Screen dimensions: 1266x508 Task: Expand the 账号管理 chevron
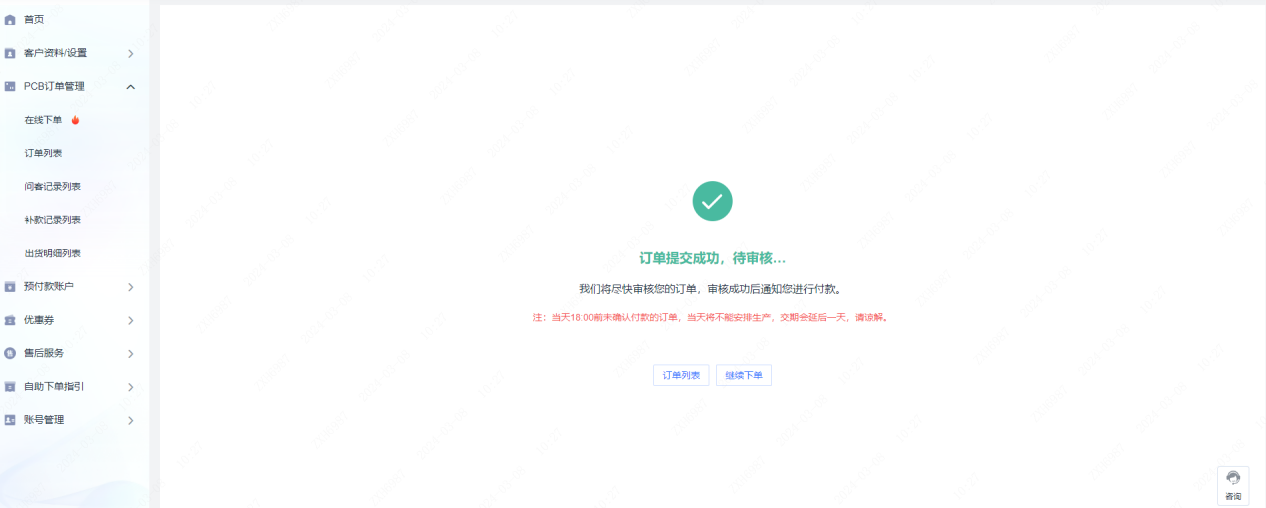tap(131, 420)
